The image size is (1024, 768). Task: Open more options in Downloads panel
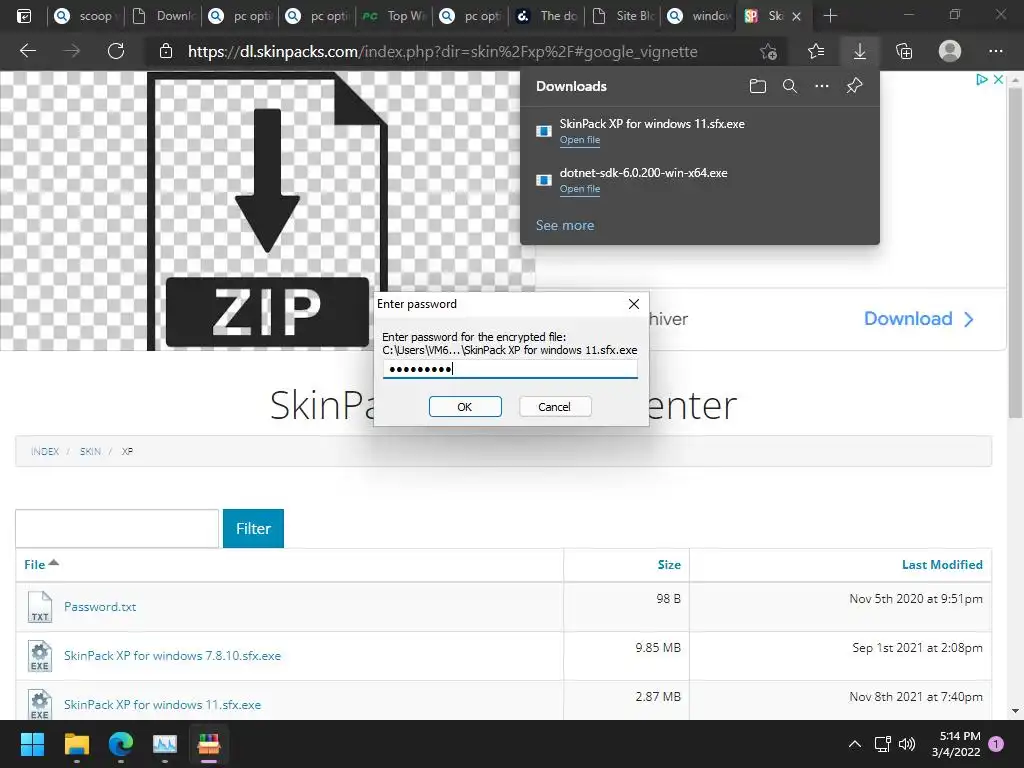pos(822,86)
